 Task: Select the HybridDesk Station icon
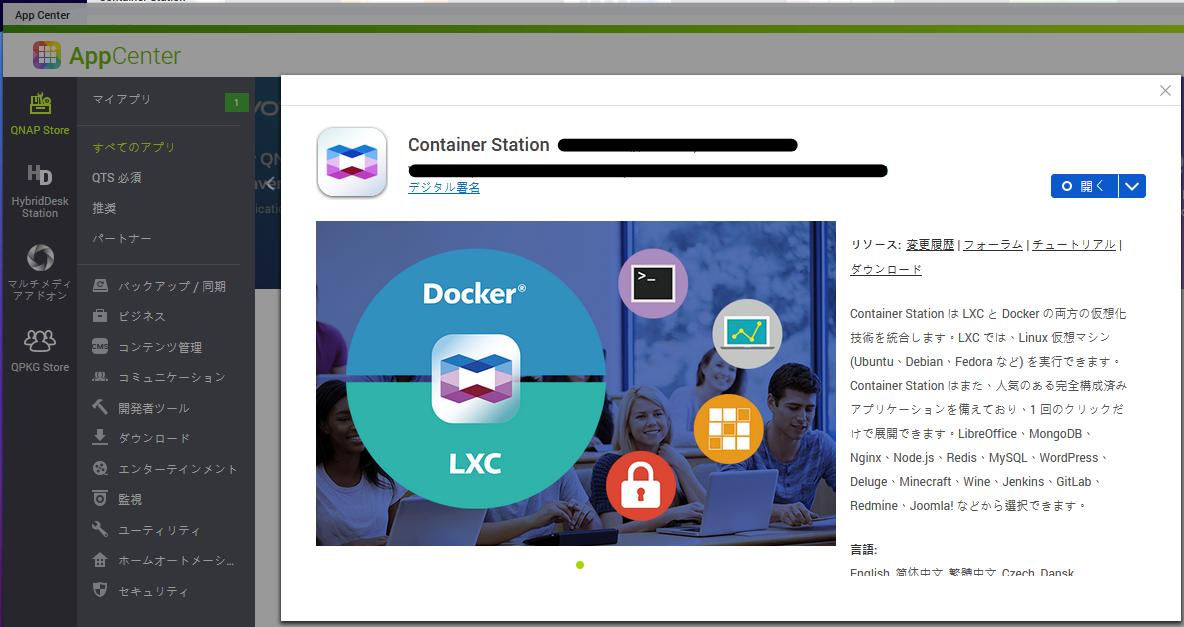point(40,175)
